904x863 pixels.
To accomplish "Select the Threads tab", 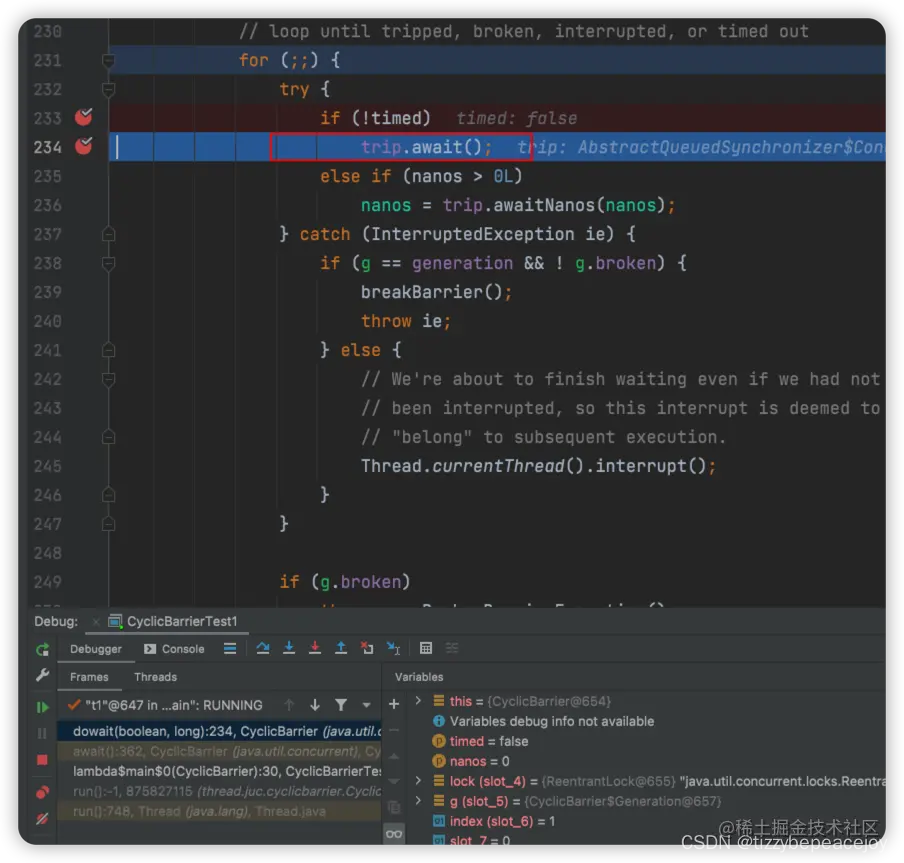I will pyautogui.click(x=155, y=677).
